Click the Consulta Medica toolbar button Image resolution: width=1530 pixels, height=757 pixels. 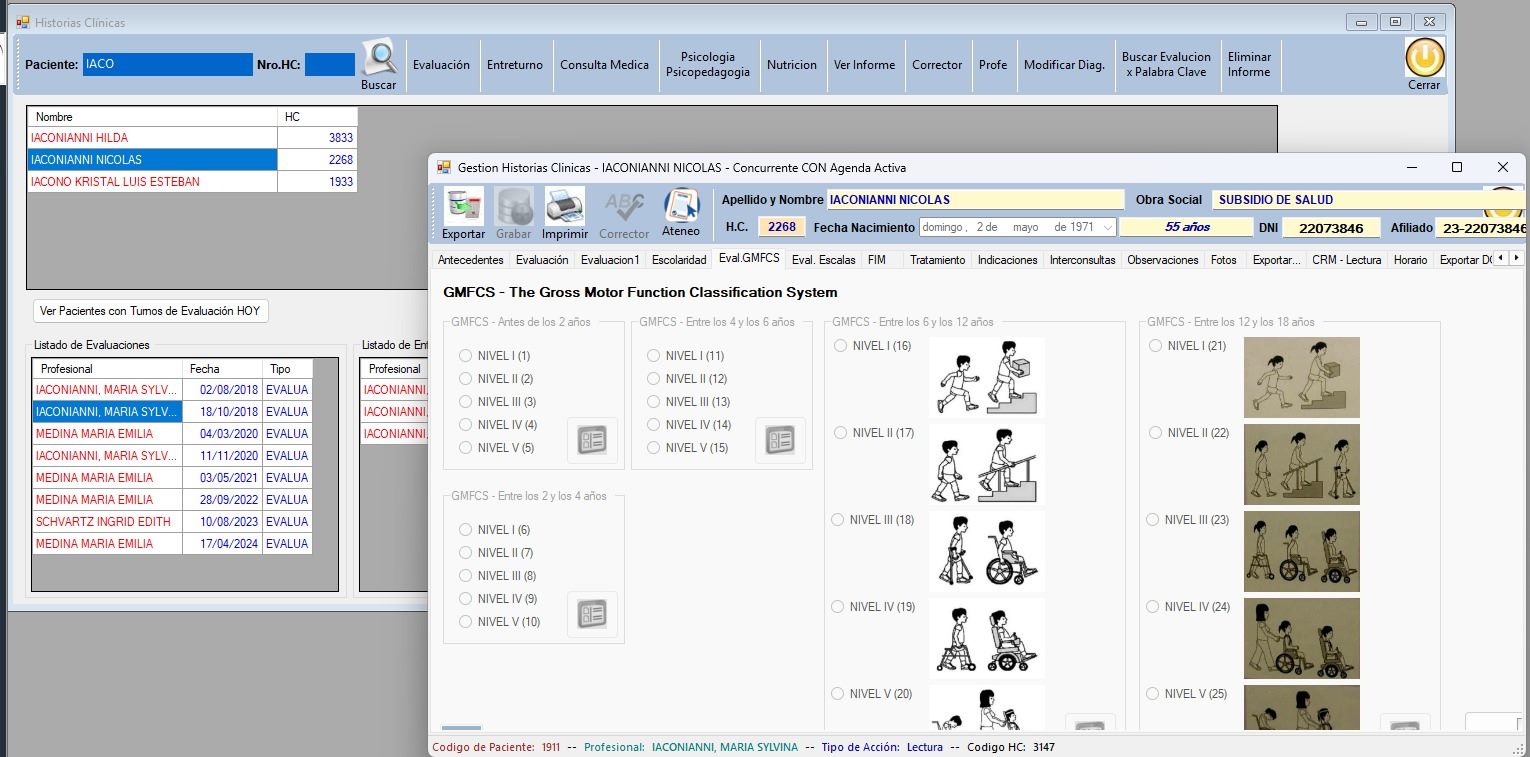coord(604,65)
